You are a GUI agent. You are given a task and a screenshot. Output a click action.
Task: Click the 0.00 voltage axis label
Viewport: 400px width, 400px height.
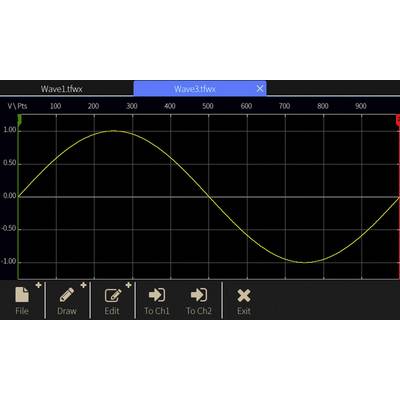[10, 196]
